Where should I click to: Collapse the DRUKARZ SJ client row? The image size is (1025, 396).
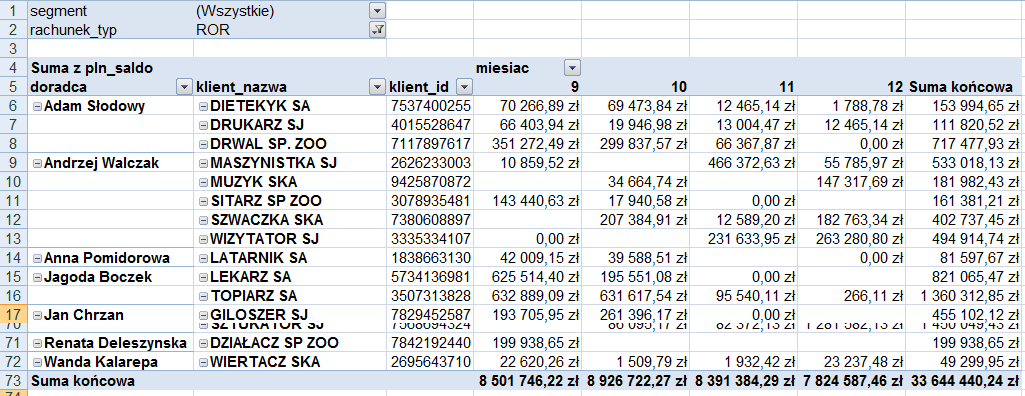[203, 125]
